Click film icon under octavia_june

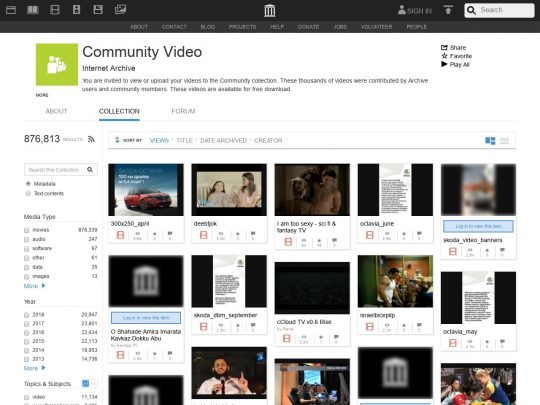coord(370,235)
